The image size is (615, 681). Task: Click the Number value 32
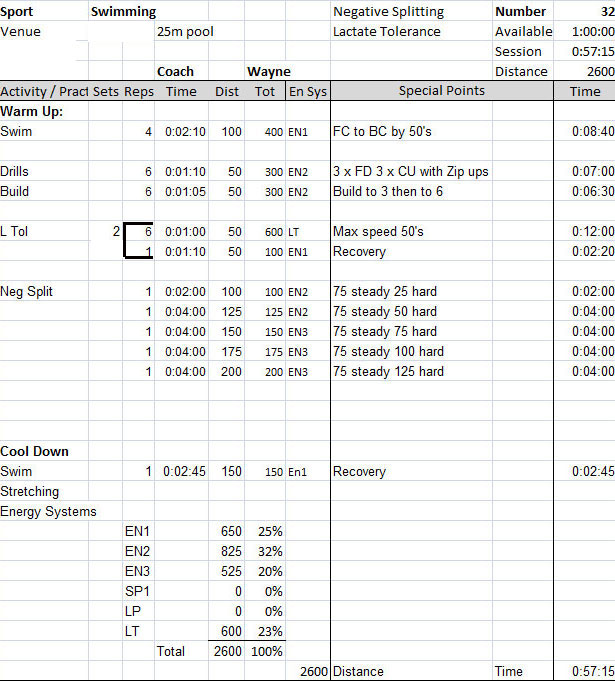pos(607,12)
